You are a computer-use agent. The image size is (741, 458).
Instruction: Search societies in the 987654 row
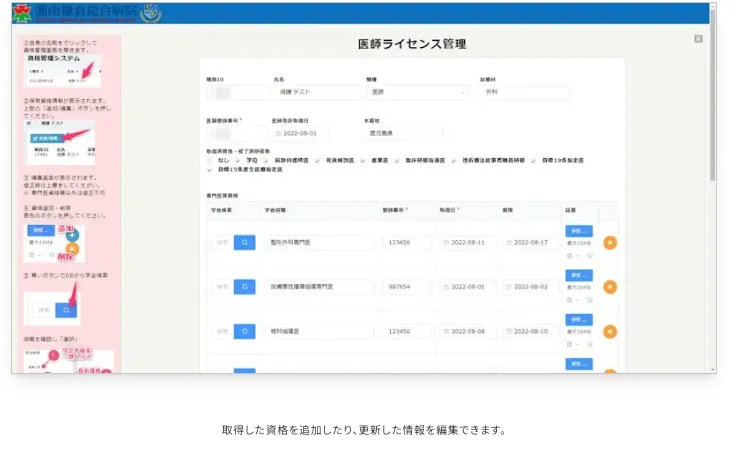[x=244, y=287]
